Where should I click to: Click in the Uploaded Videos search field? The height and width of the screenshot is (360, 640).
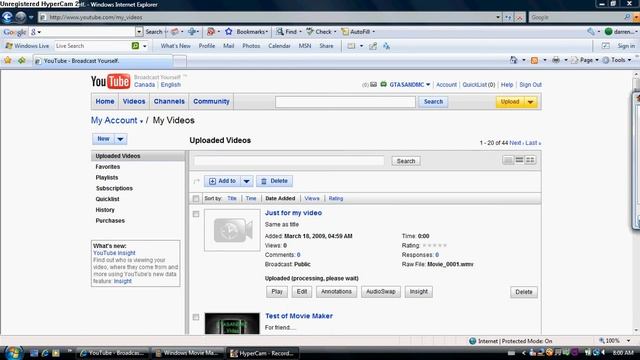(x=289, y=161)
